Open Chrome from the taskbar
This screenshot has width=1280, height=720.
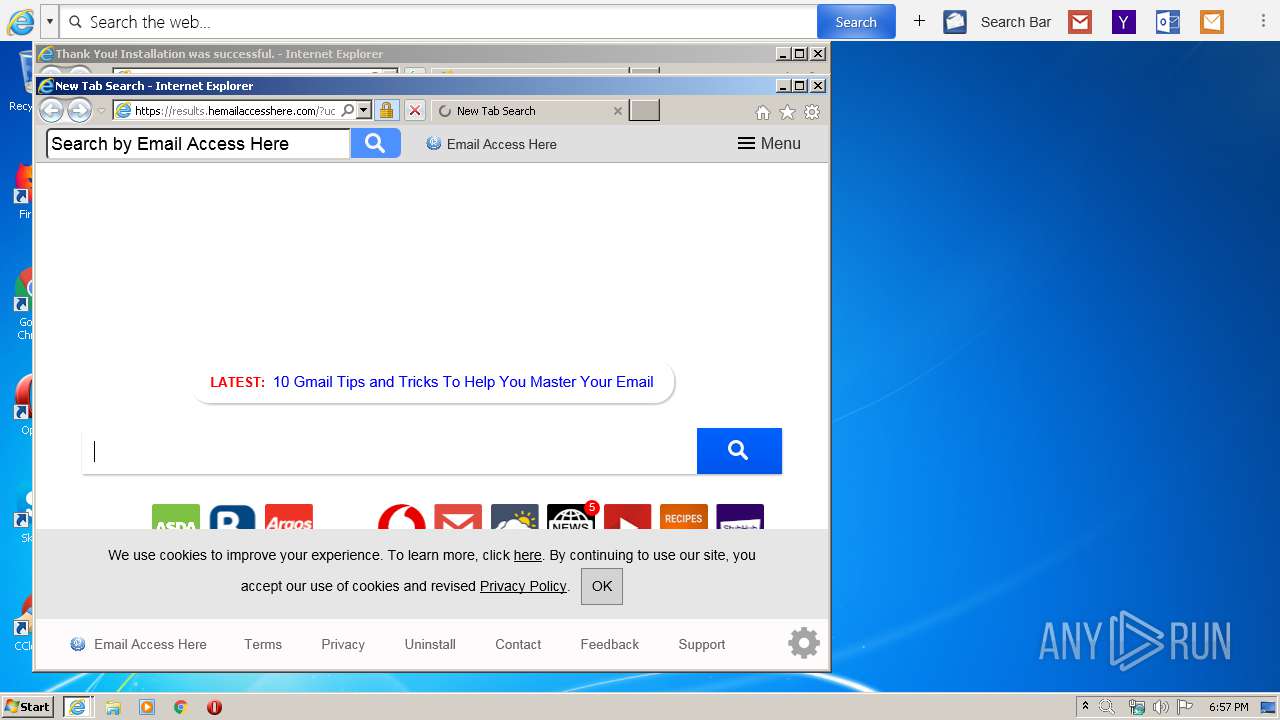(x=180, y=707)
